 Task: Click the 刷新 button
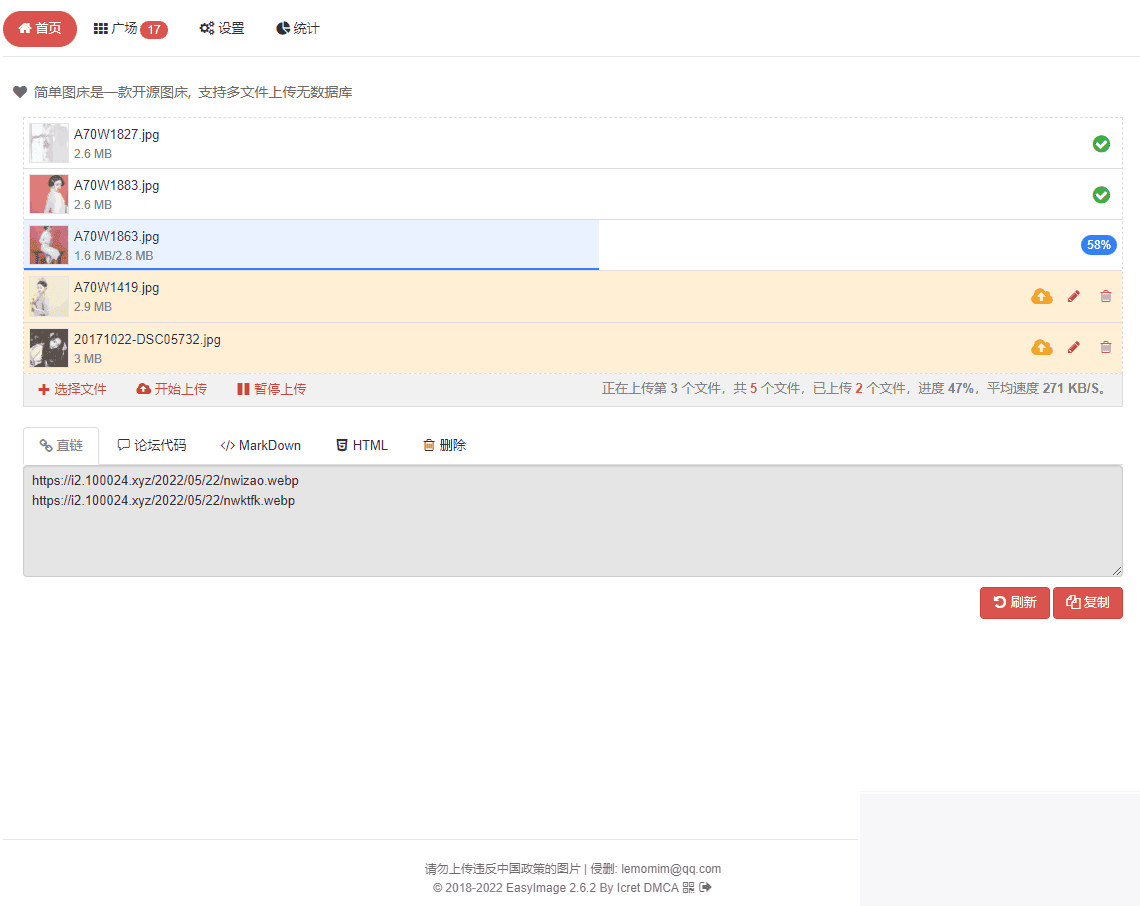coord(1014,602)
